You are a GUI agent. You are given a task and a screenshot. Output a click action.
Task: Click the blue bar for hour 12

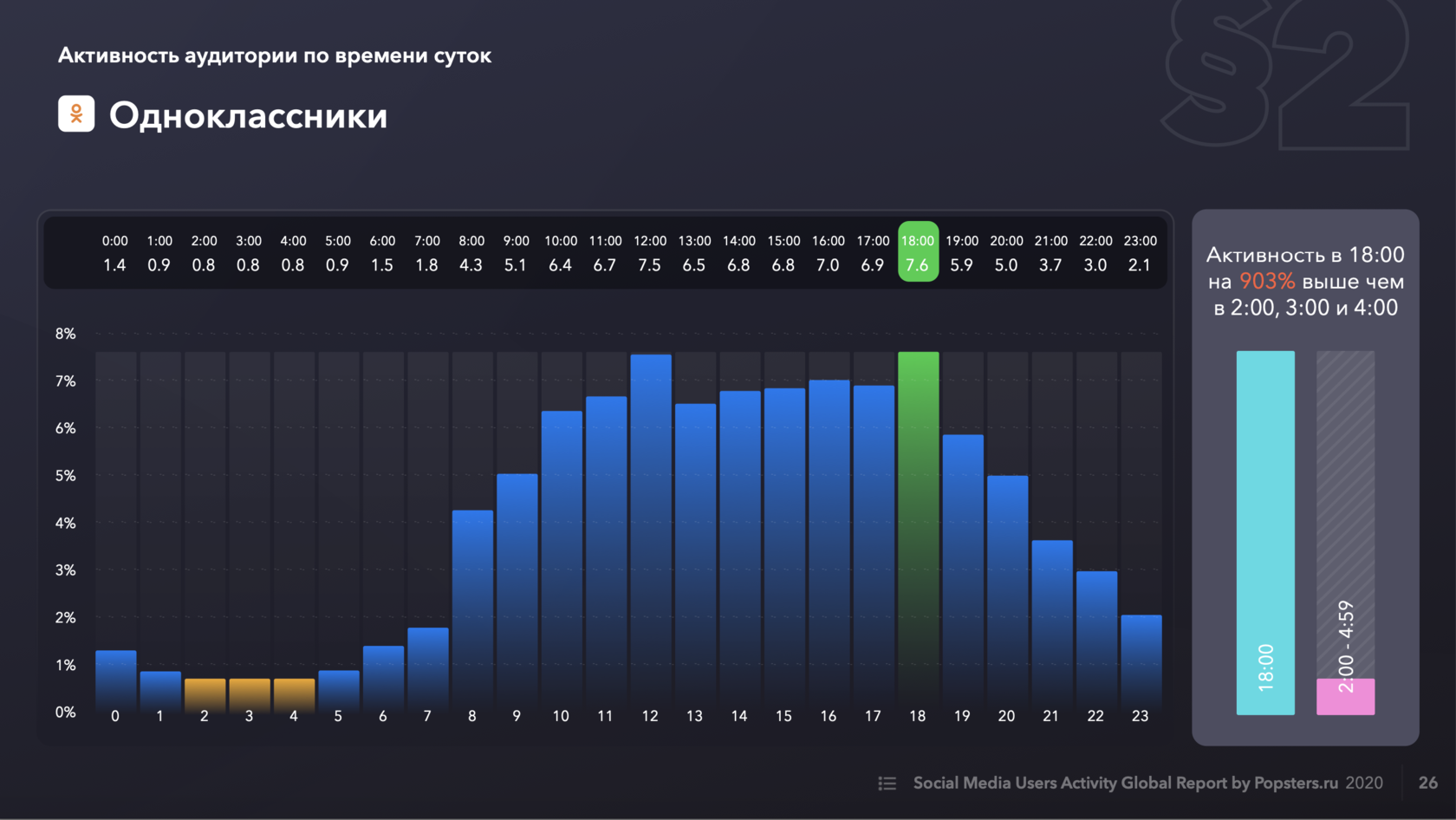(x=651, y=533)
